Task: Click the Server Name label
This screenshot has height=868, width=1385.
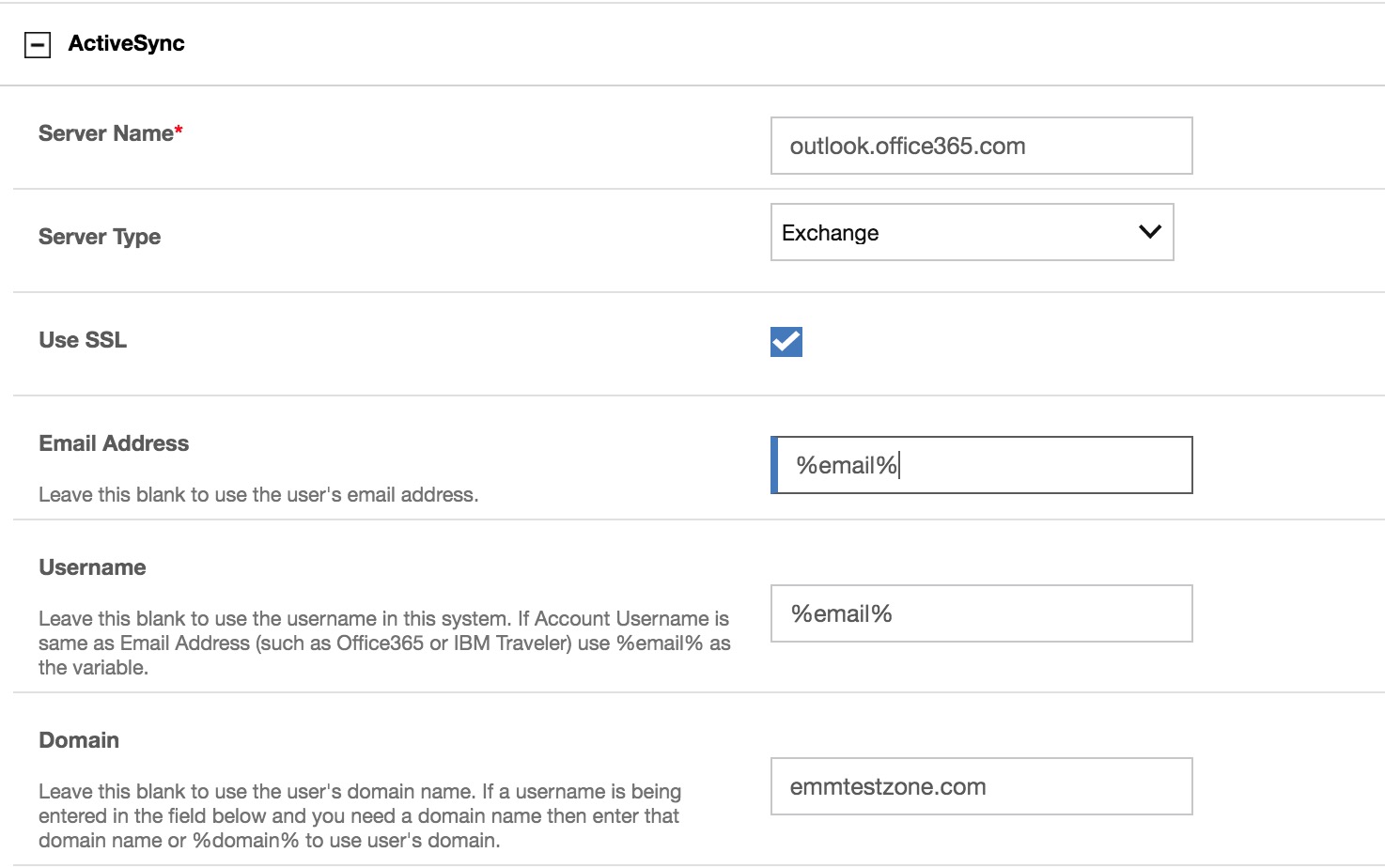Action: tap(105, 133)
